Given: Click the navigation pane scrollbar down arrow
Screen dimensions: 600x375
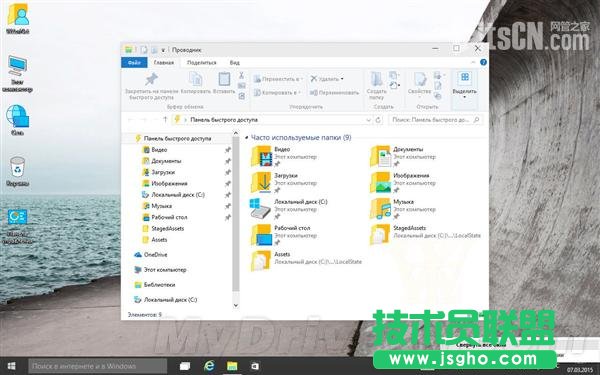Looking at the screenshot, I should coord(236,305).
